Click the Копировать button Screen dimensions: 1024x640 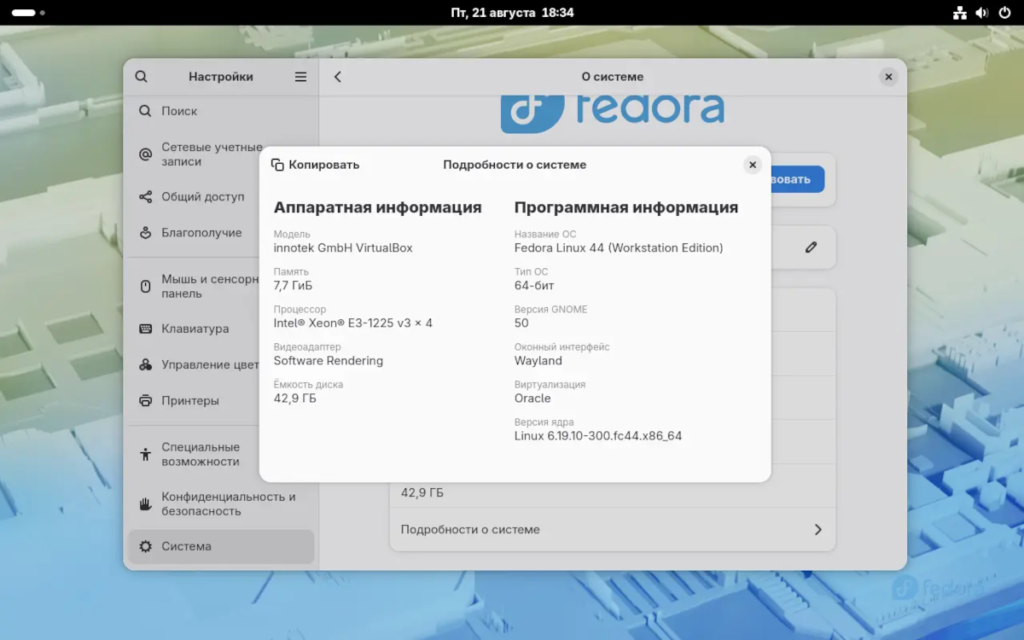[315, 165]
